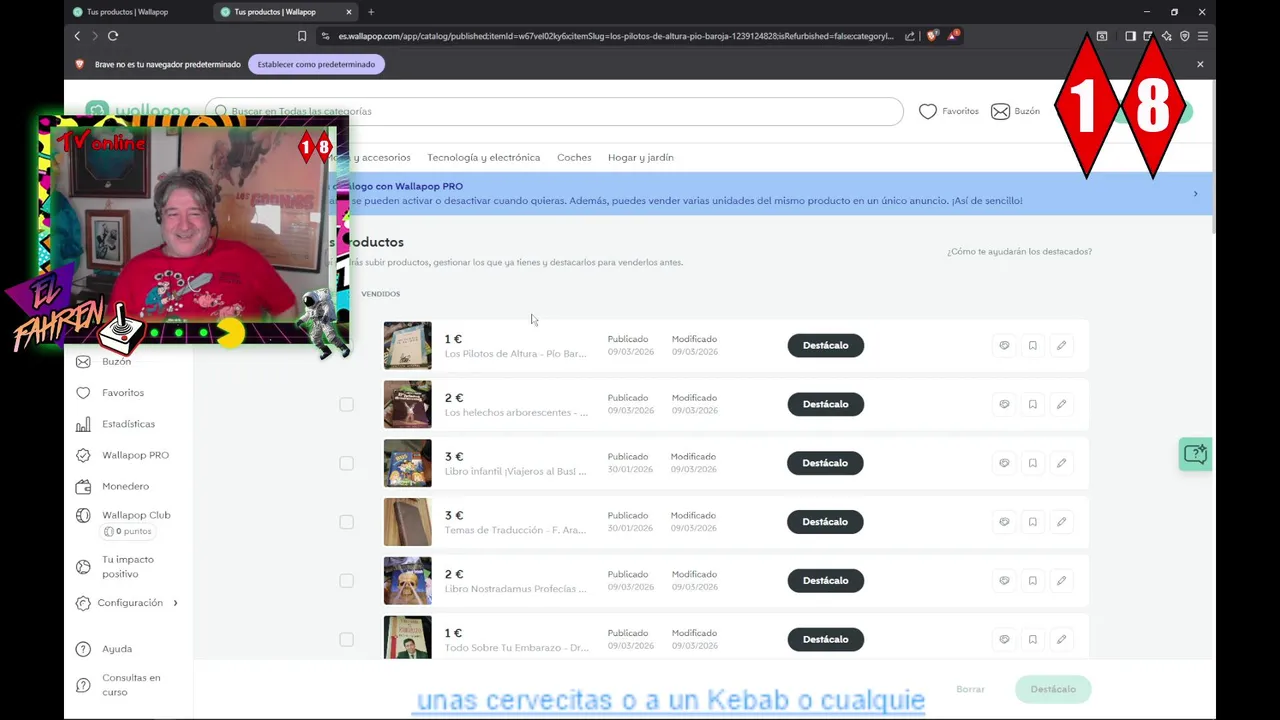
Task: Click Destácalo for Temas de Traducción
Action: (825, 522)
